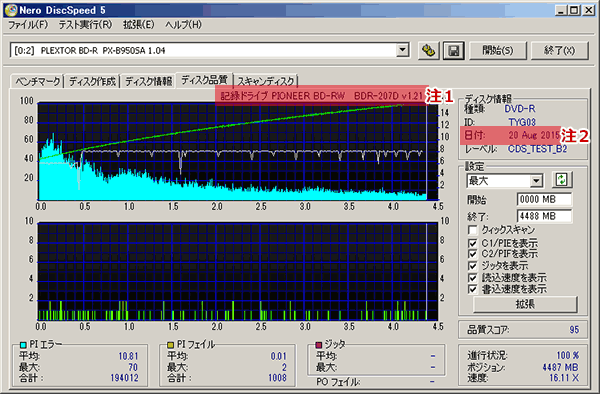Click the PI error maximum value 70
The image size is (600, 394).
132,367
